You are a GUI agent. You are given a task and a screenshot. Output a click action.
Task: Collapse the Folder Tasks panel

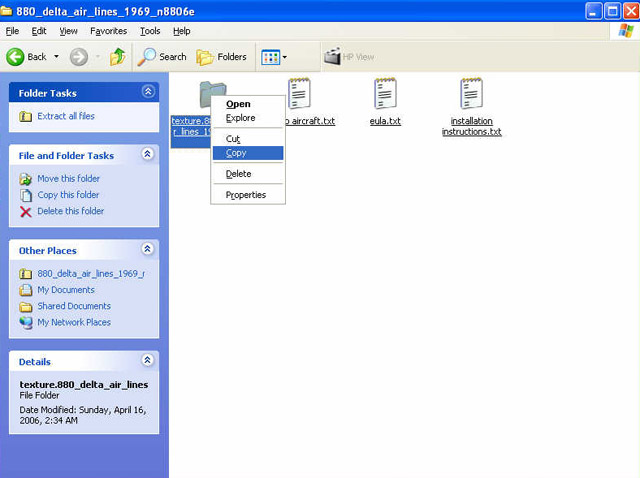click(x=148, y=91)
